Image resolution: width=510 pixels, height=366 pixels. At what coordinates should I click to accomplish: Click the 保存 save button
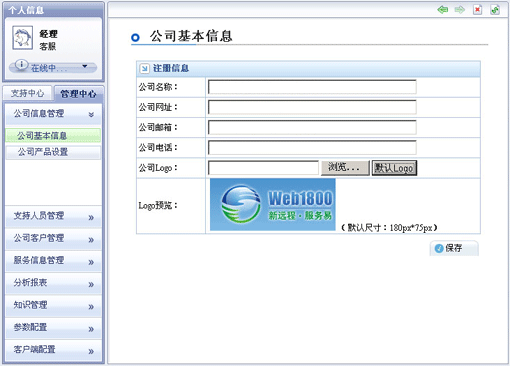point(454,248)
